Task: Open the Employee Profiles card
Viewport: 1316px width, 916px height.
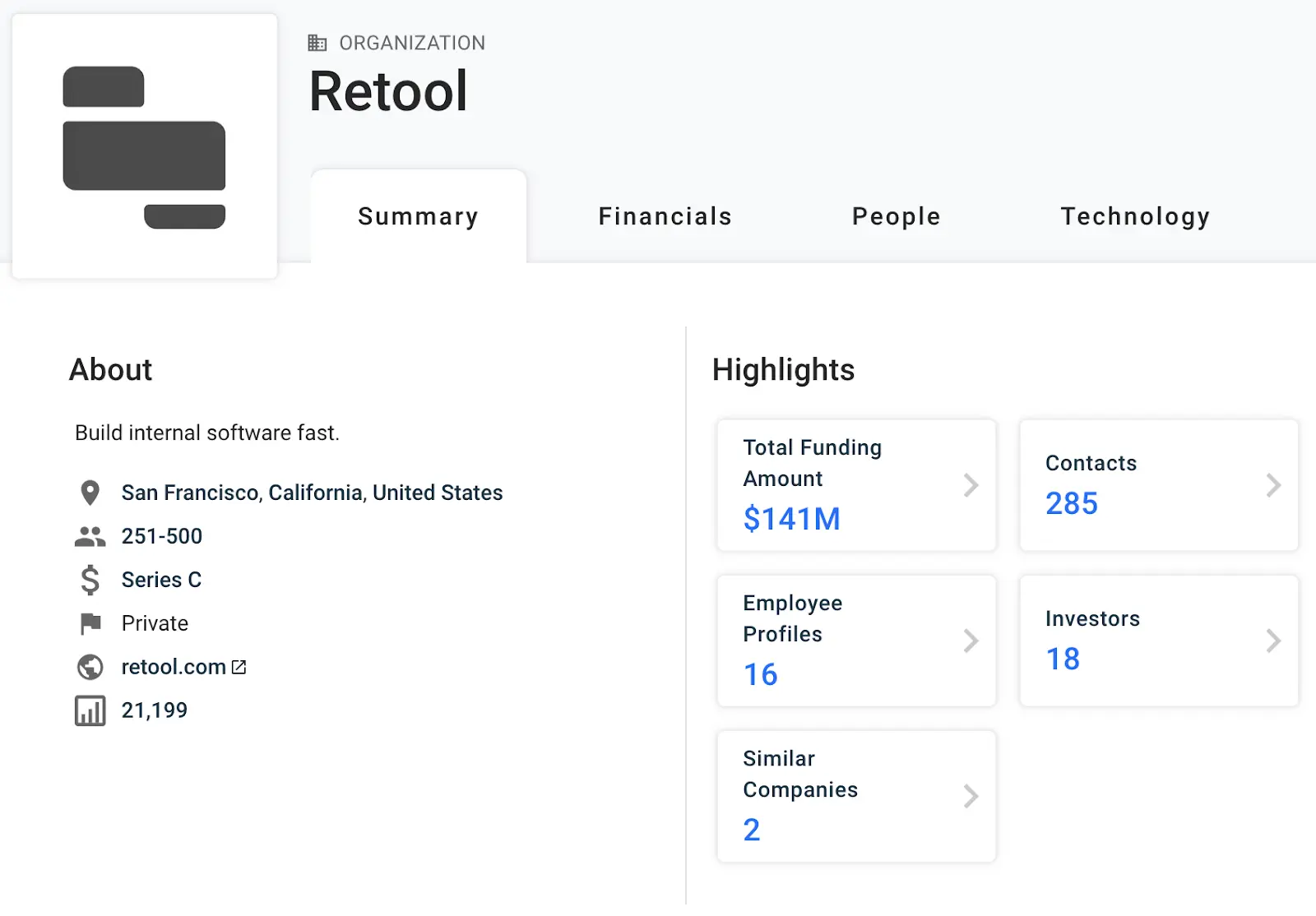Action: click(x=856, y=641)
